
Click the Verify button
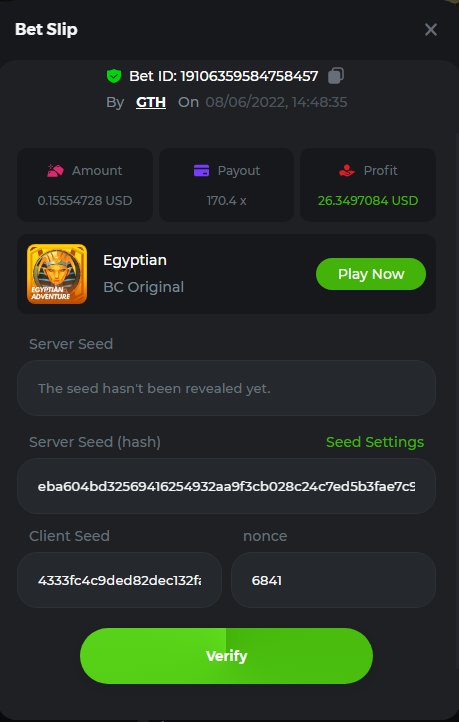click(x=227, y=656)
